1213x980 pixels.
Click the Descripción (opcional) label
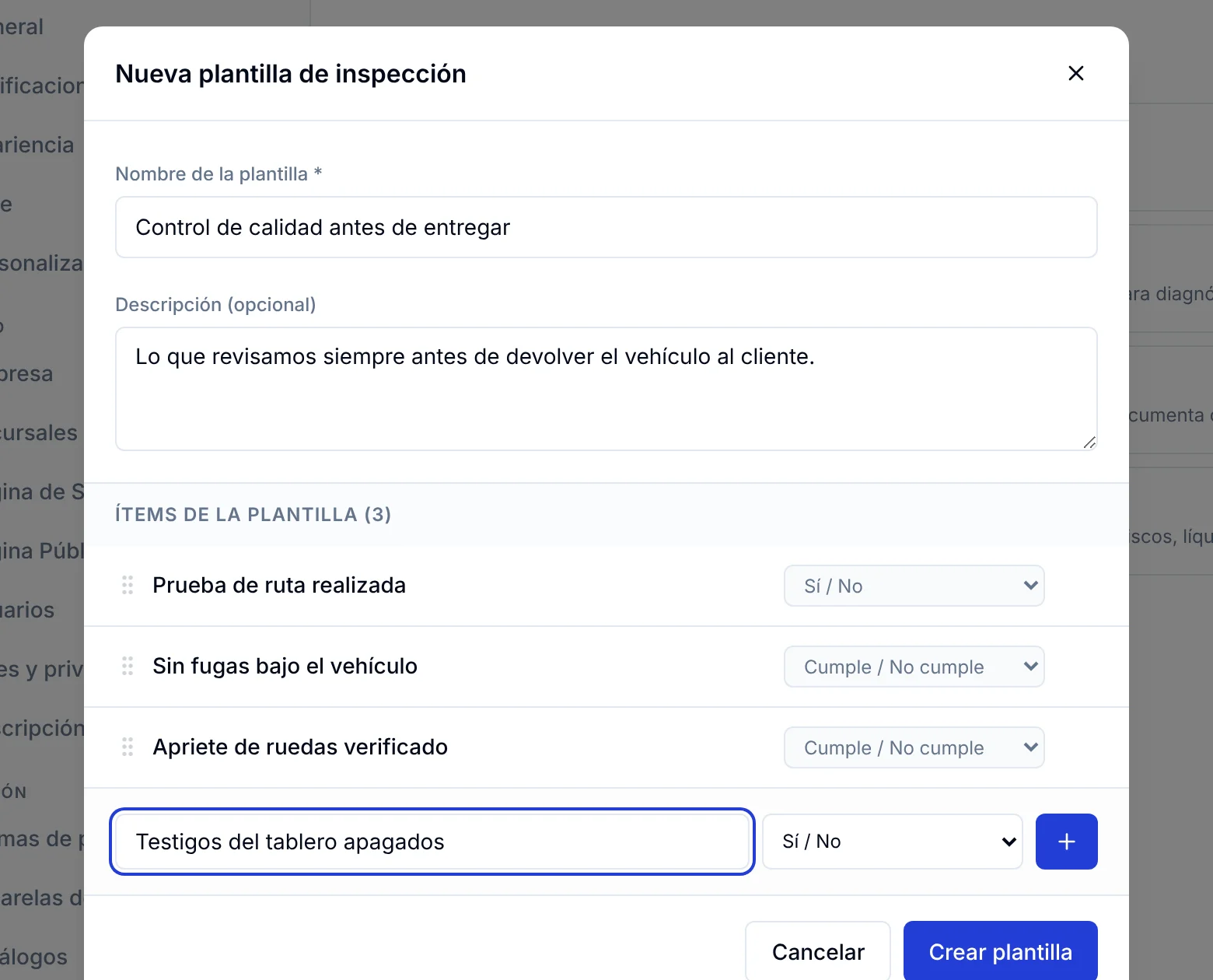coord(215,304)
